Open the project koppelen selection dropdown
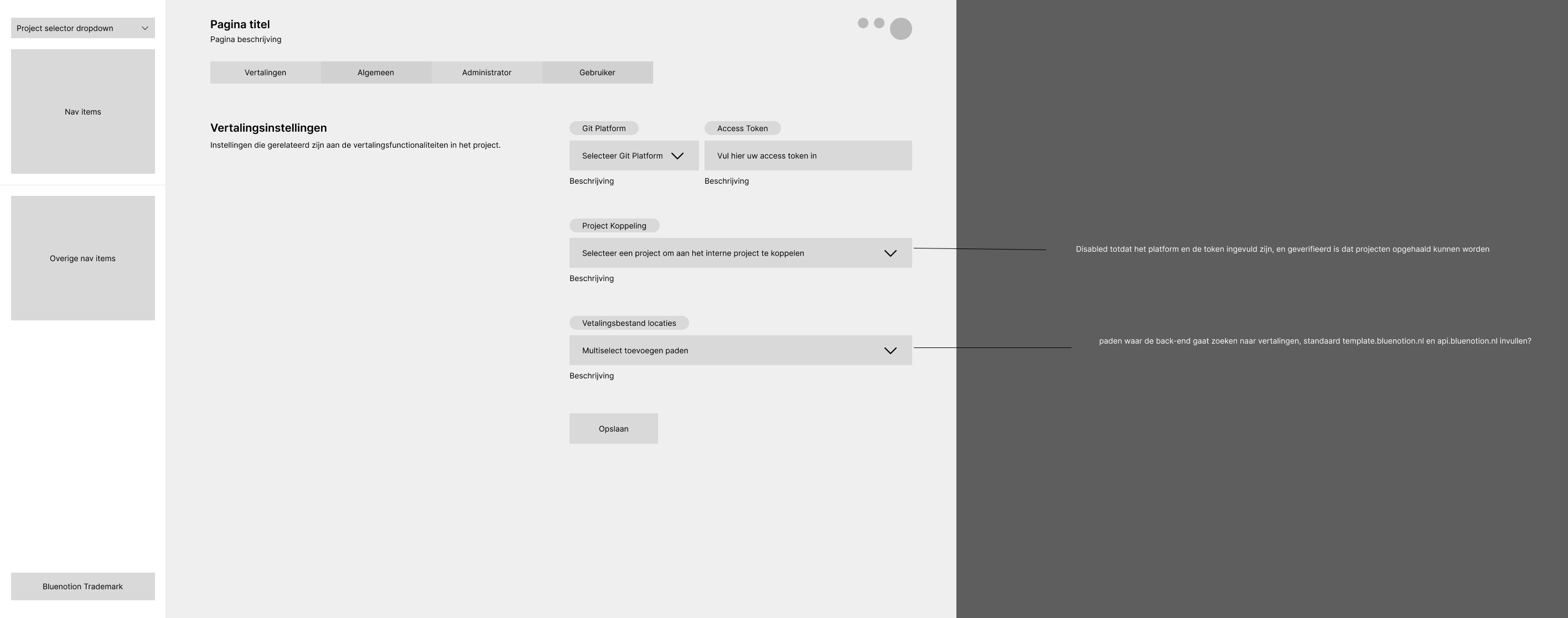This screenshot has width=1568, height=618. coord(740,253)
